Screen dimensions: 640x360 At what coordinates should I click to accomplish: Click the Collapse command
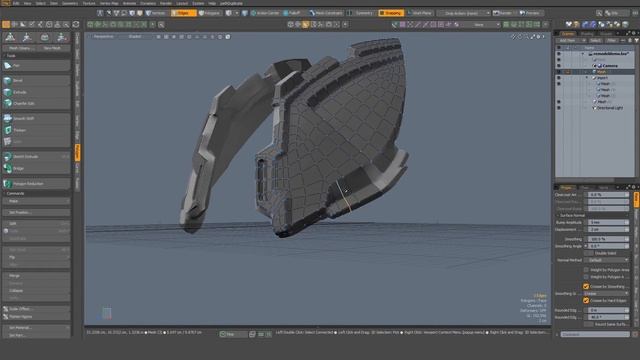[x=36, y=291]
